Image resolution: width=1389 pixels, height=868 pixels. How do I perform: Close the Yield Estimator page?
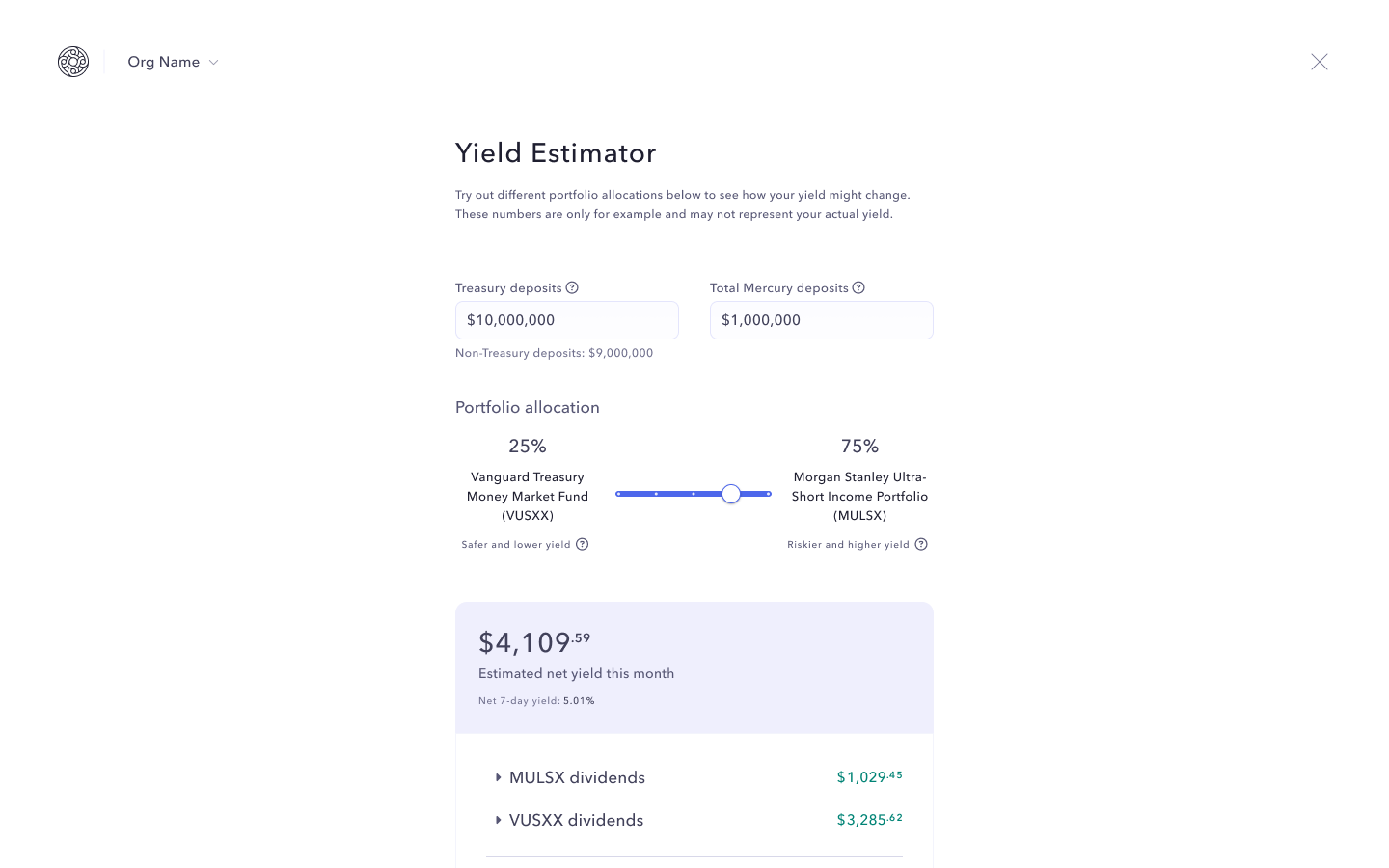click(1320, 62)
